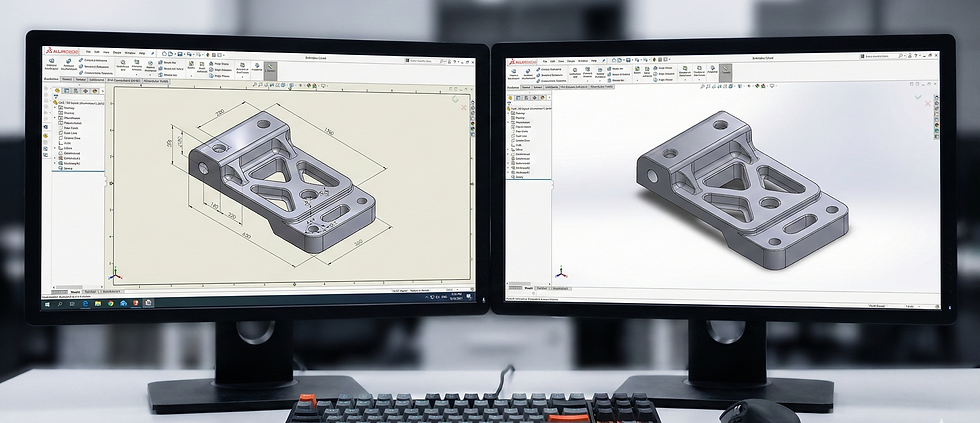Toggle the highlighted Instant3D button on left monitor
This screenshot has width=980, height=423.
point(270,71)
